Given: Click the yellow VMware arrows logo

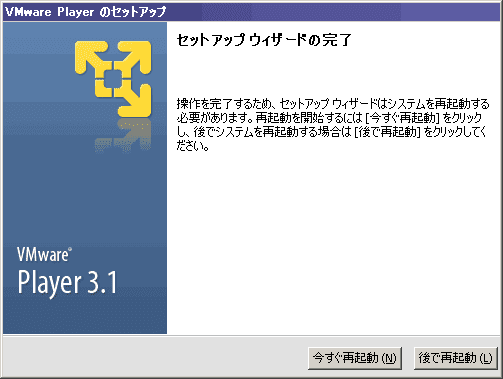Looking at the screenshot, I should pos(113,79).
